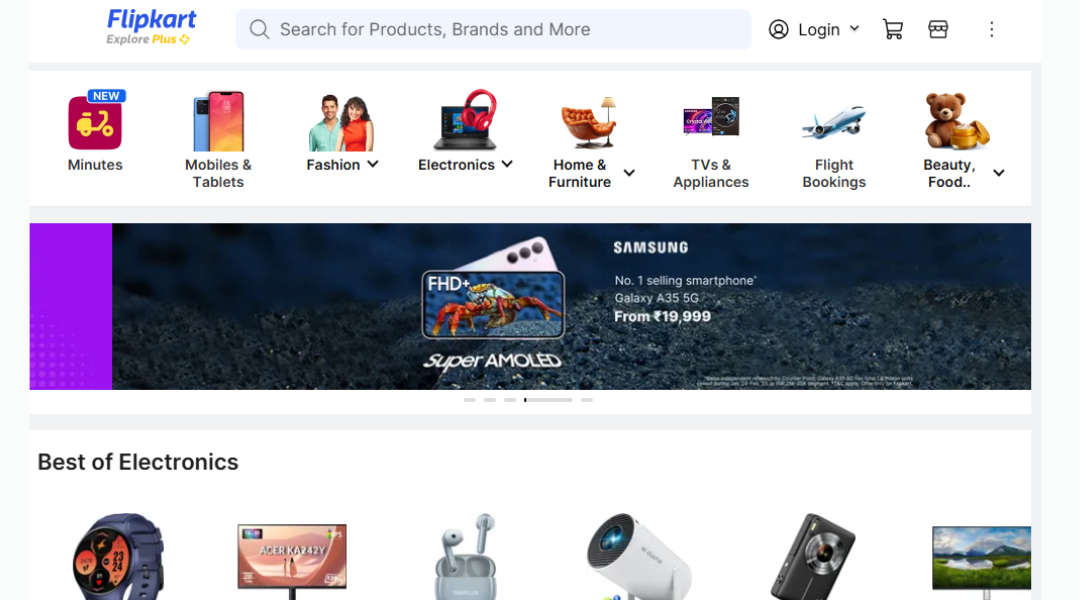Open the three-dot more options menu
Image resolution: width=1080 pixels, height=600 pixels.
point(992,29)
